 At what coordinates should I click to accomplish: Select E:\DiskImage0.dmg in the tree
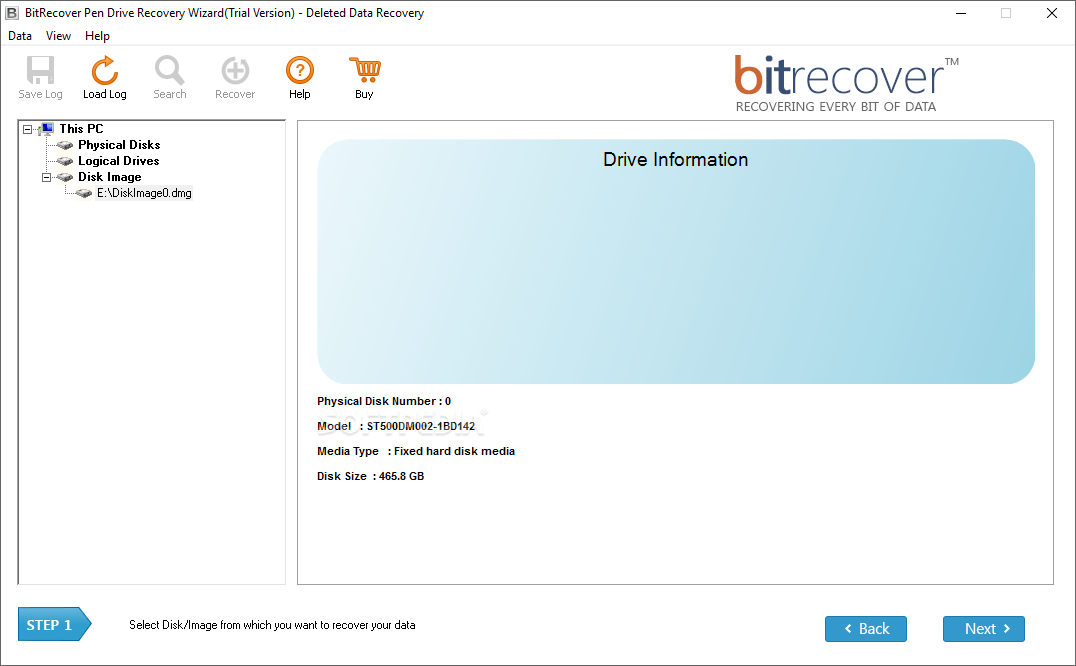(x=144, y=193)
